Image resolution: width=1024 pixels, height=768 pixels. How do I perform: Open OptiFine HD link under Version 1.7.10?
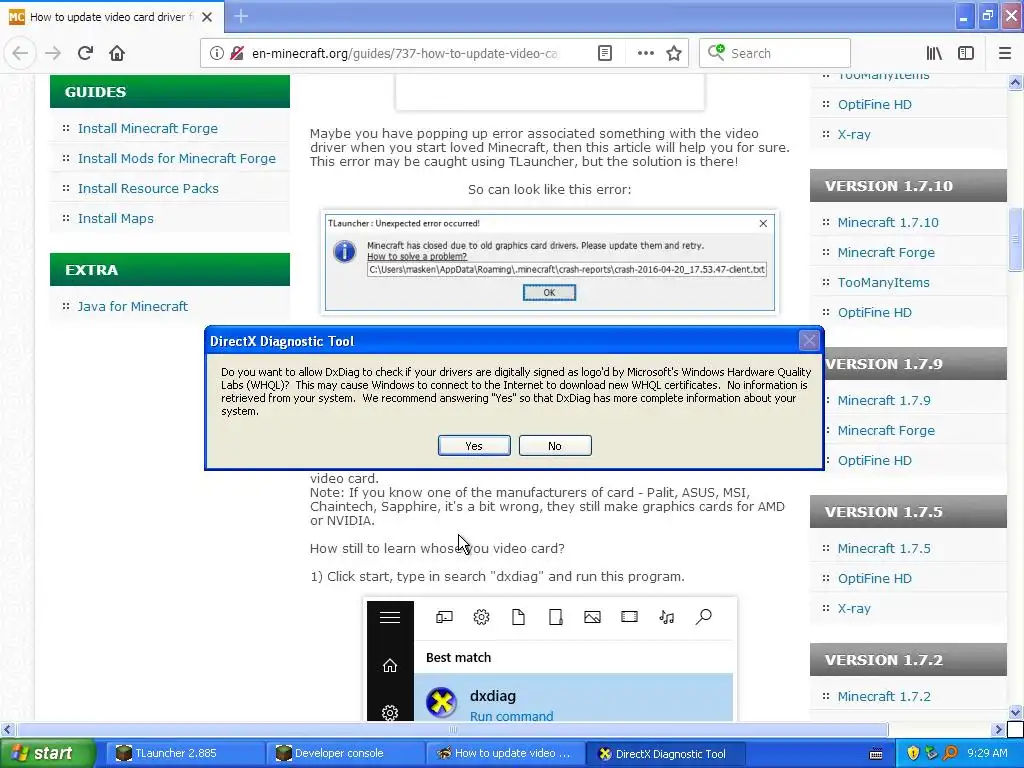(874, 312)
